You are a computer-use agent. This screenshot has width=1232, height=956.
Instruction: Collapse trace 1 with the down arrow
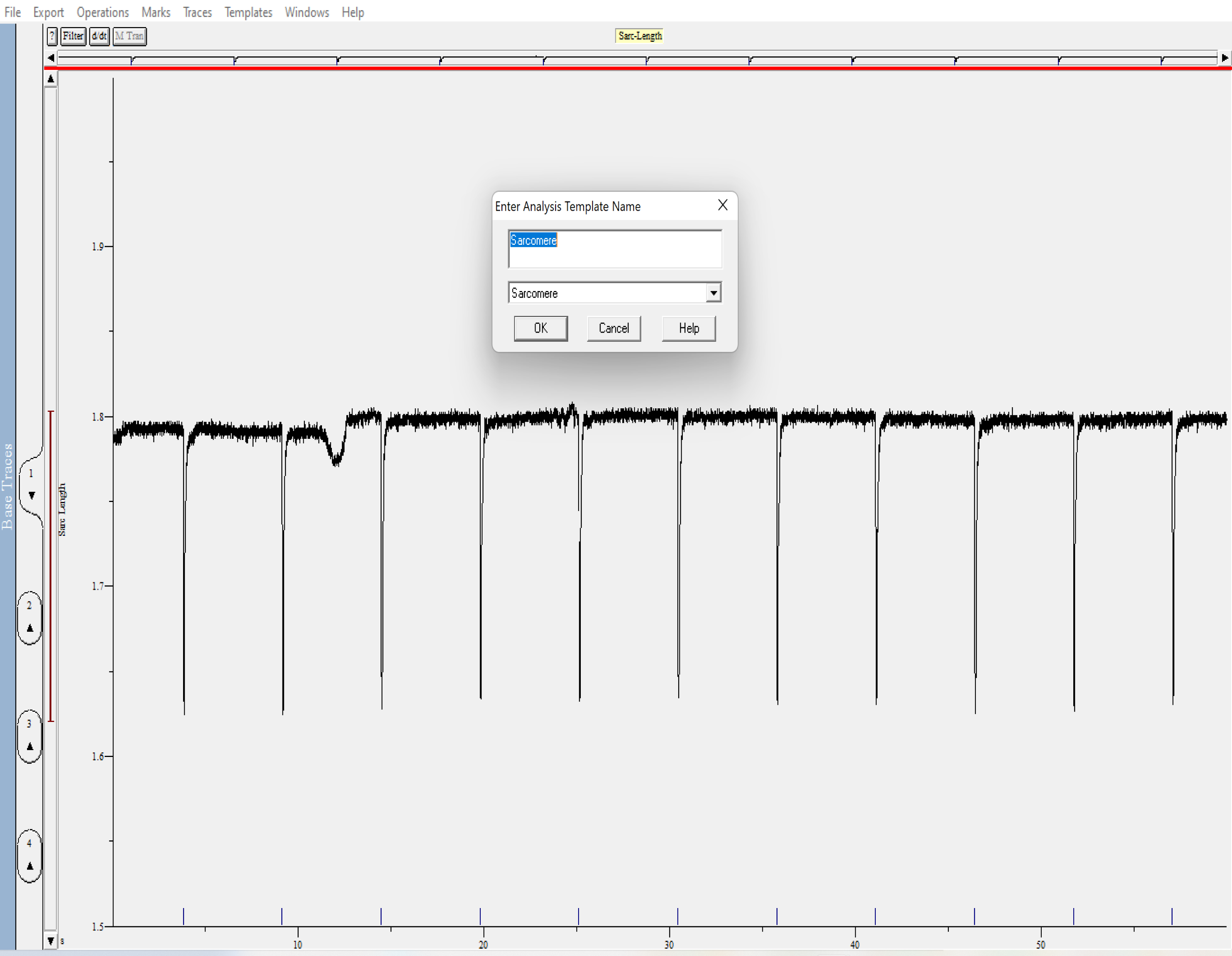point(32,496)
